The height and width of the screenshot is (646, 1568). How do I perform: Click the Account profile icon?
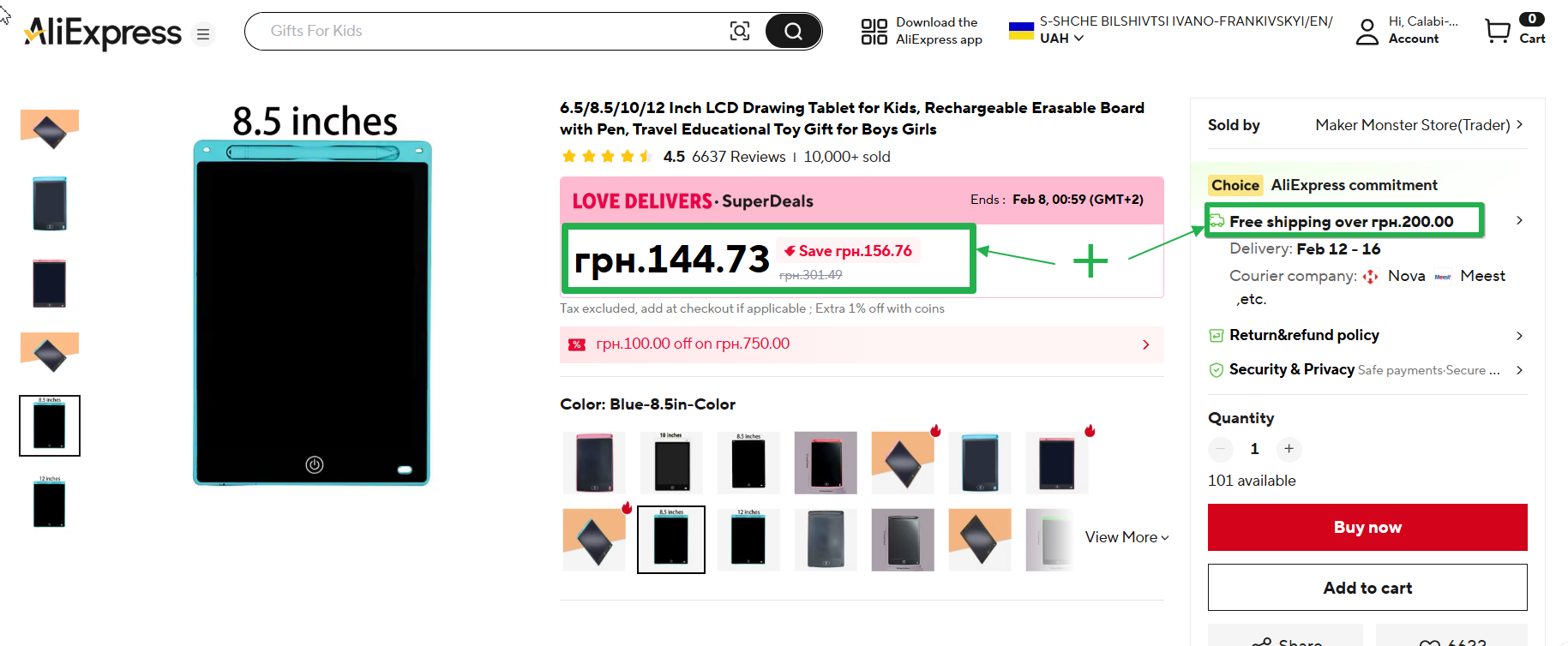(x=1367, y=32)
